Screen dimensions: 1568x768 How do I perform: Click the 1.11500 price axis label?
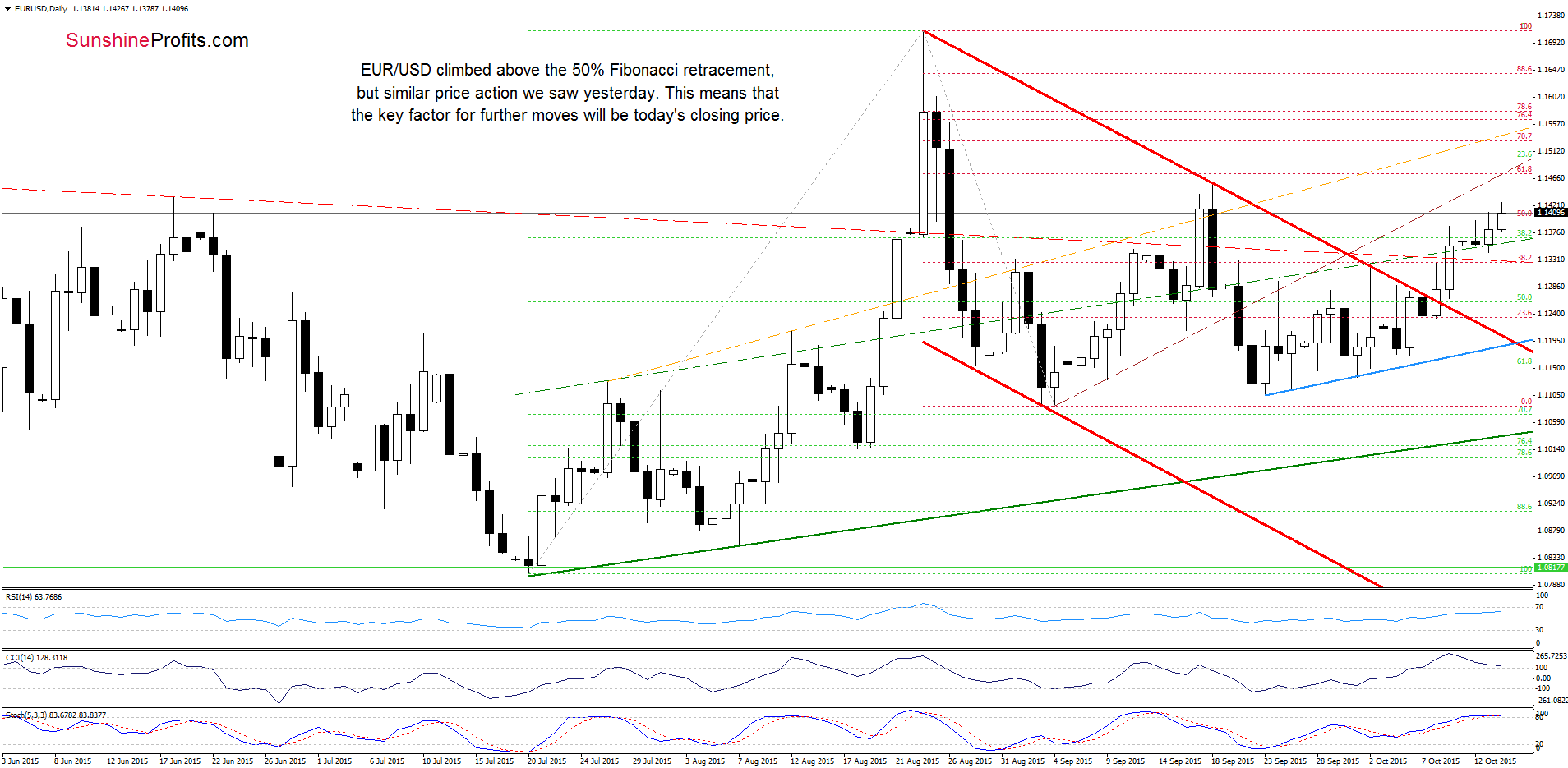click(x=1552, y=368)
